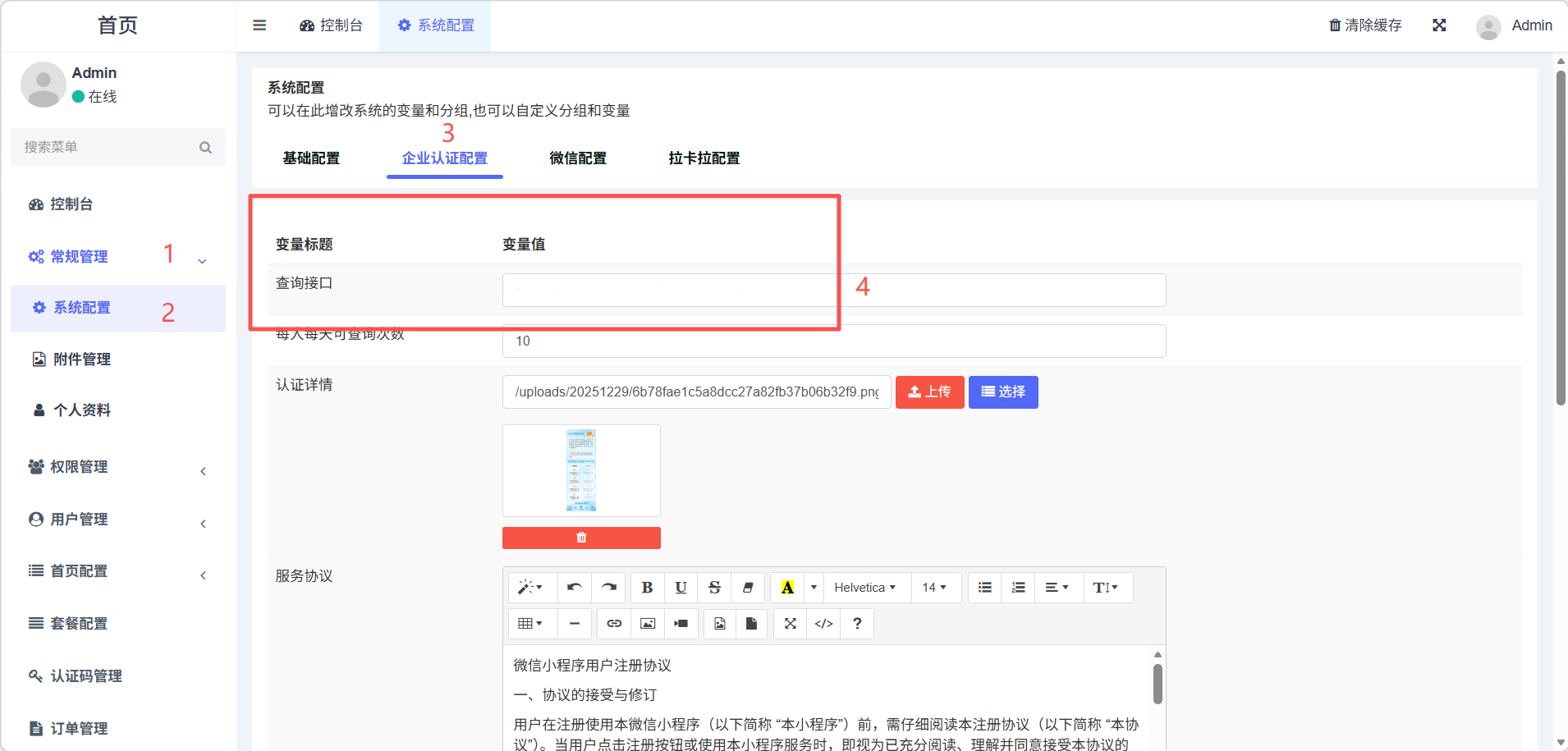Insert a link using the chain icon

[x=614, y=624]
